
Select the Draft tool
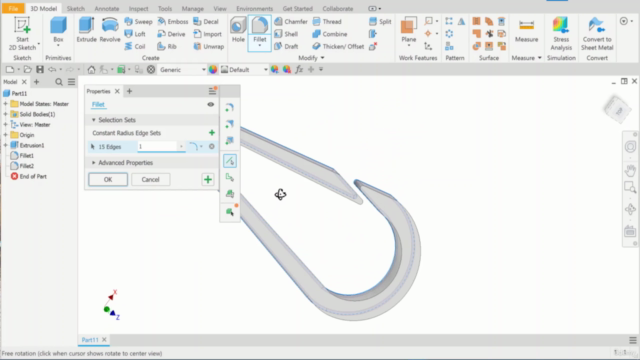(x=286, y=47)
